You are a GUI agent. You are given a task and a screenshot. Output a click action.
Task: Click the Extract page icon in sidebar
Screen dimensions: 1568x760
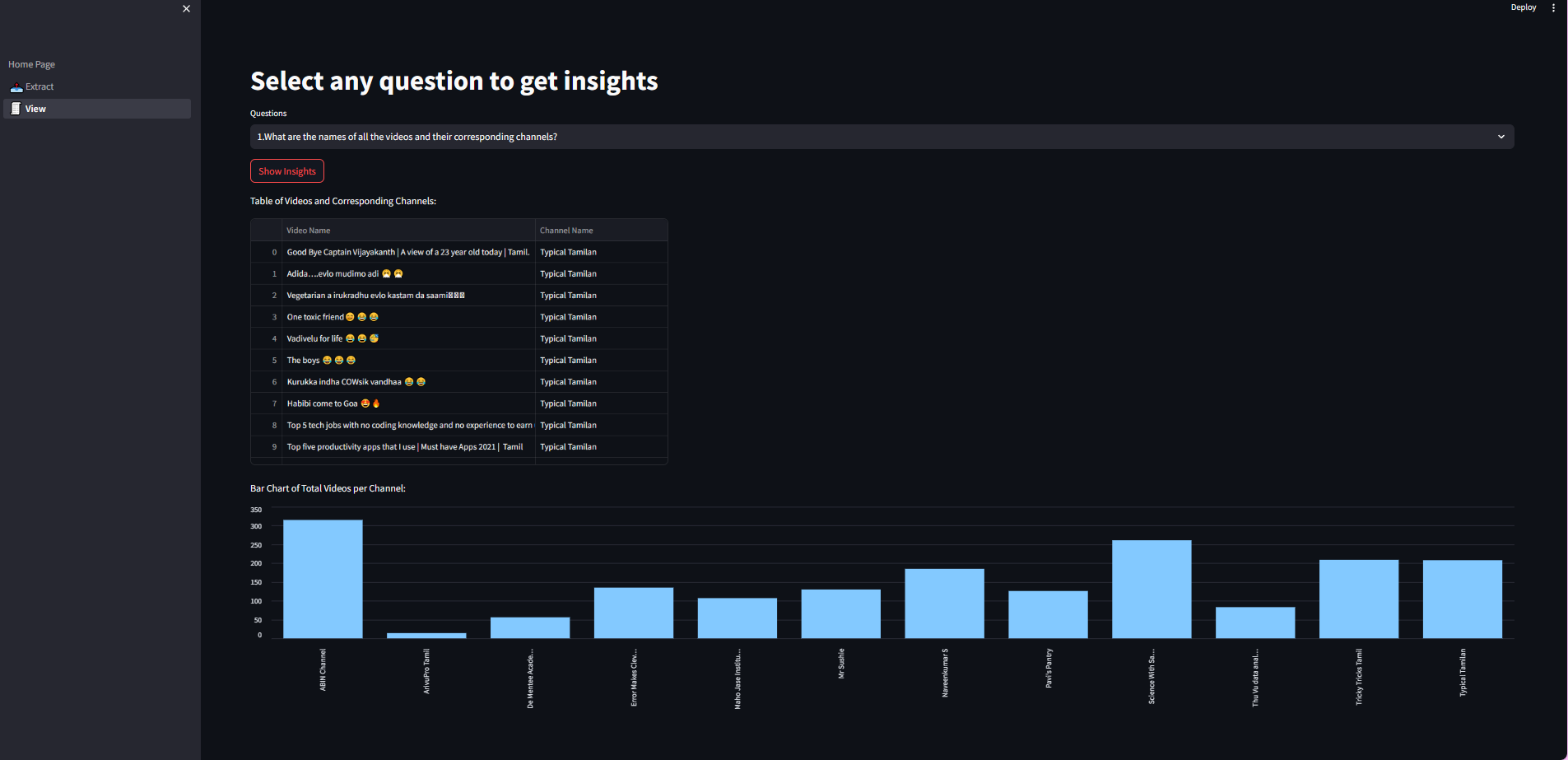(16, 86)
